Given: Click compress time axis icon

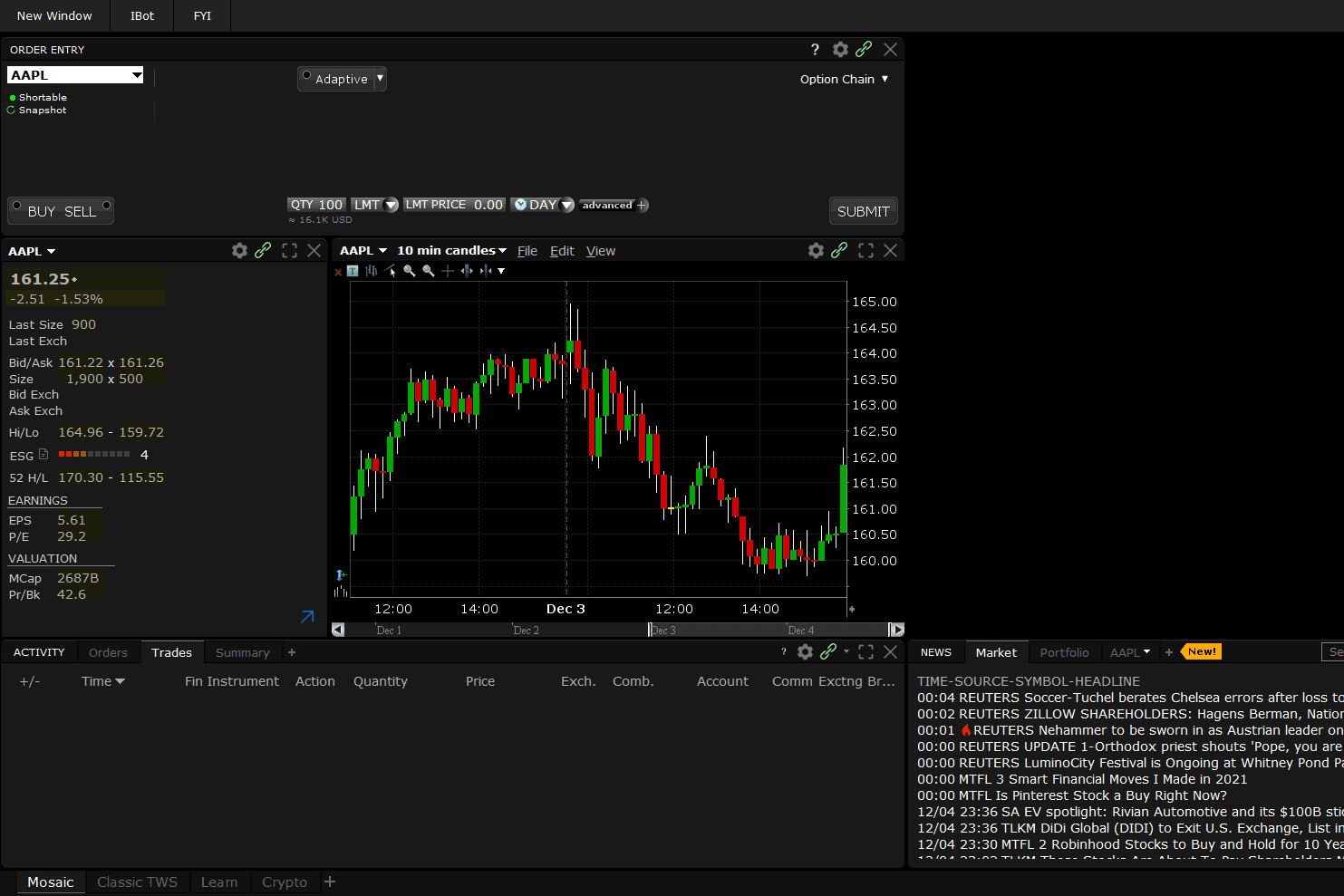Looking at the screenshot, I should [486, 271].
